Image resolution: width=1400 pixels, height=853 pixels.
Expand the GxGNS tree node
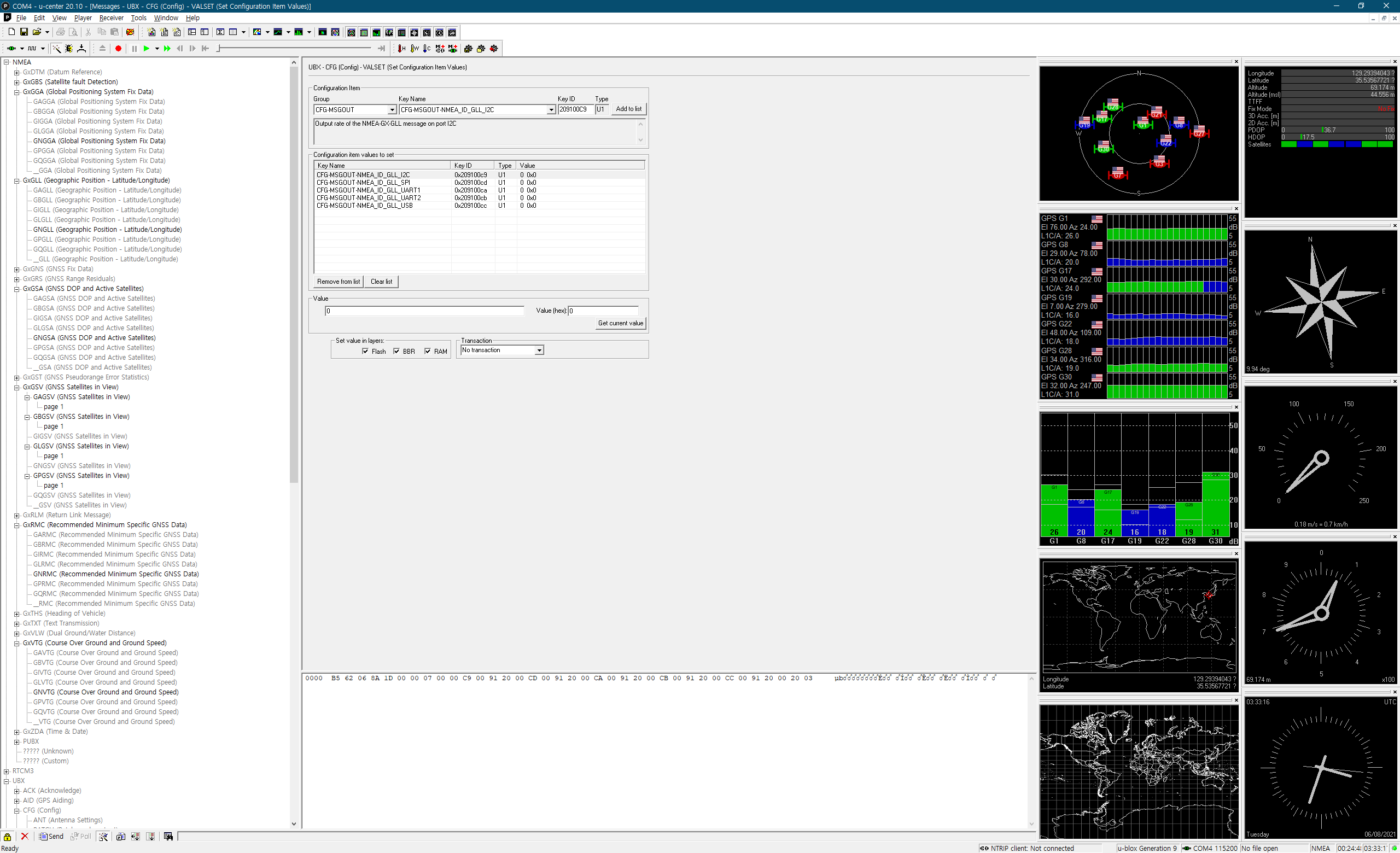[17, 269]
